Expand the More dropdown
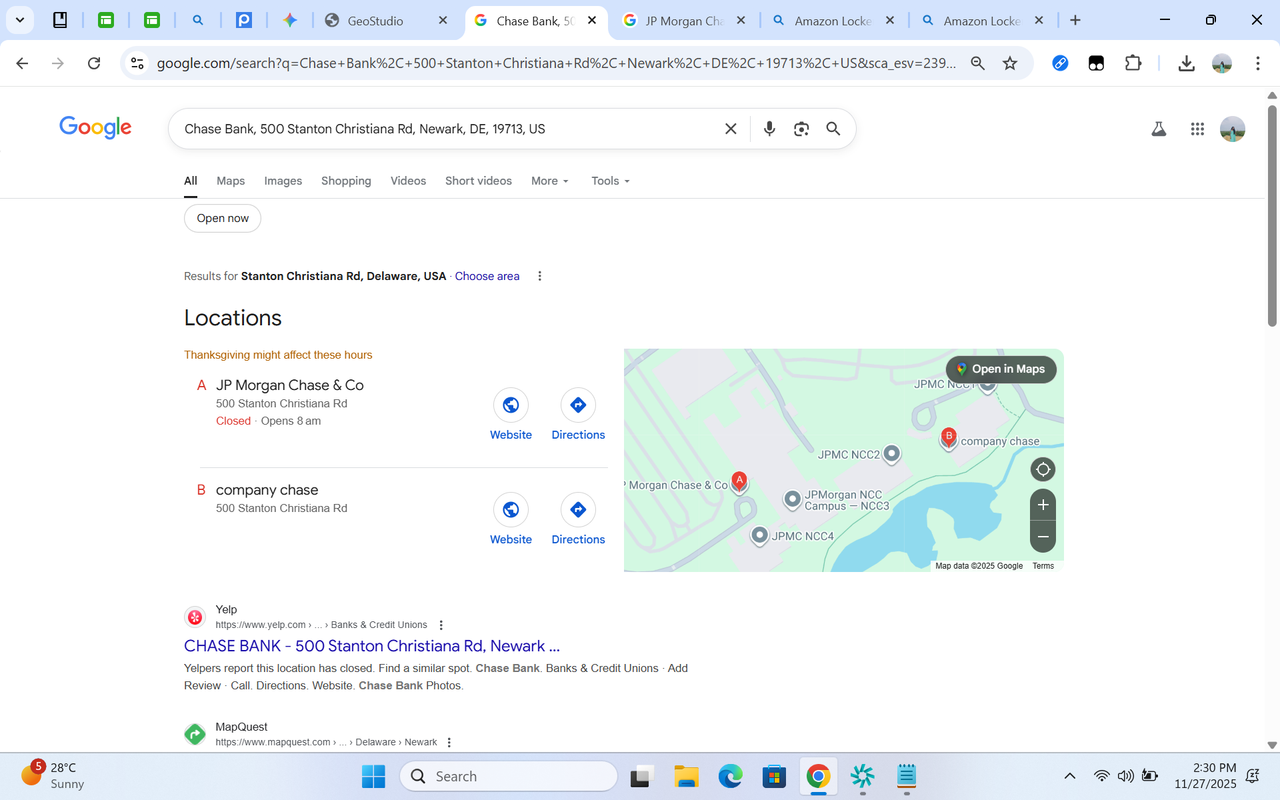Viewport: 1280px width, 800px height. (550, 181)
